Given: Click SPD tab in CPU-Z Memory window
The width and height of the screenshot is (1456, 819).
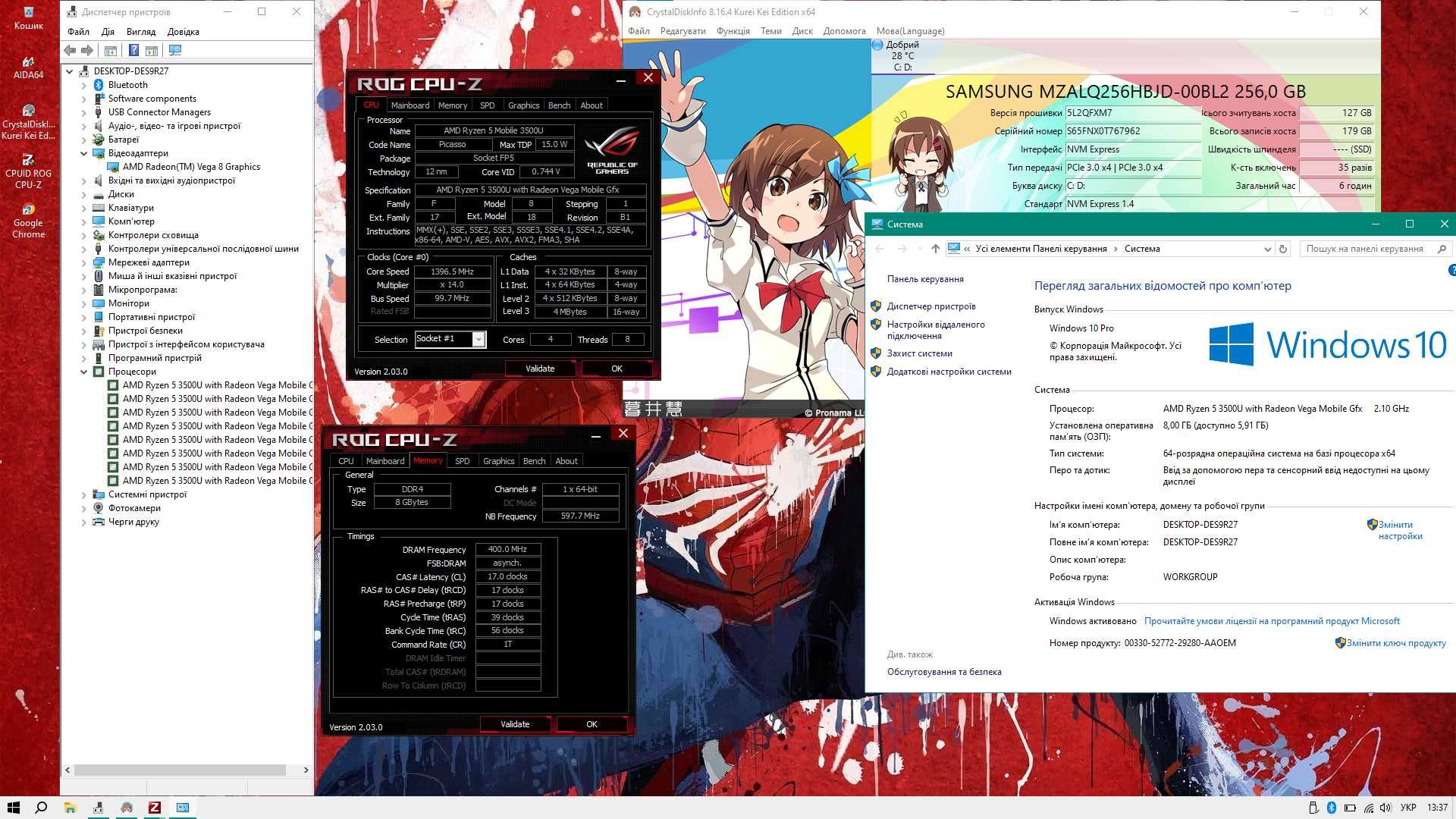Looking at the screenshot, I should (461, 461).
